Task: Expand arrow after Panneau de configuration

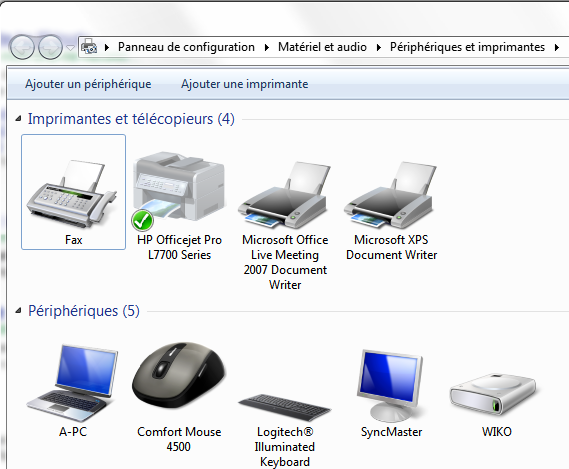Action: [267, 47]
